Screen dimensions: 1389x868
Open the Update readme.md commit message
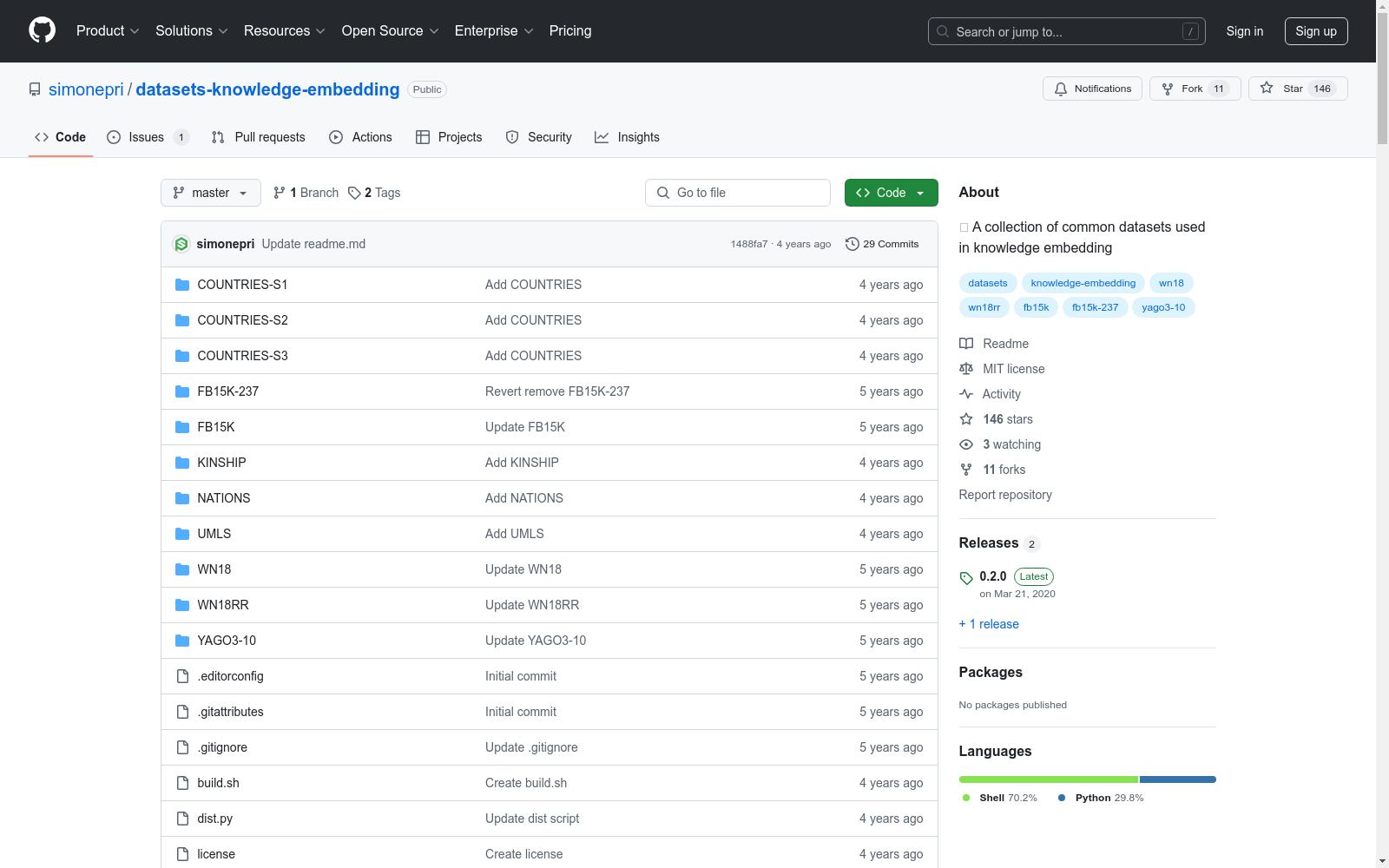coord(313,244)
